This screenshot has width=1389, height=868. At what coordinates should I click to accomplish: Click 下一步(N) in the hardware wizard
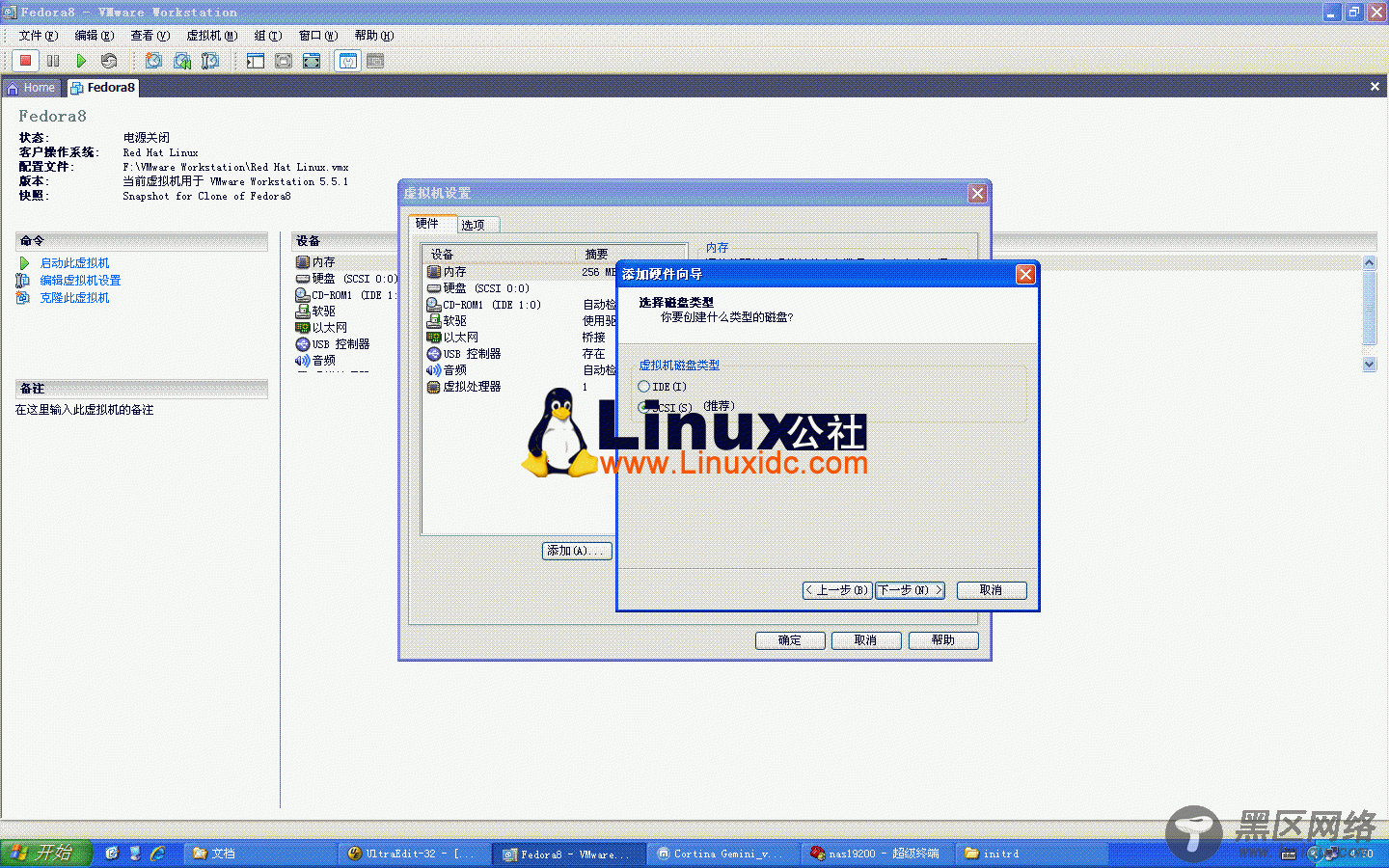click(910, 590)
